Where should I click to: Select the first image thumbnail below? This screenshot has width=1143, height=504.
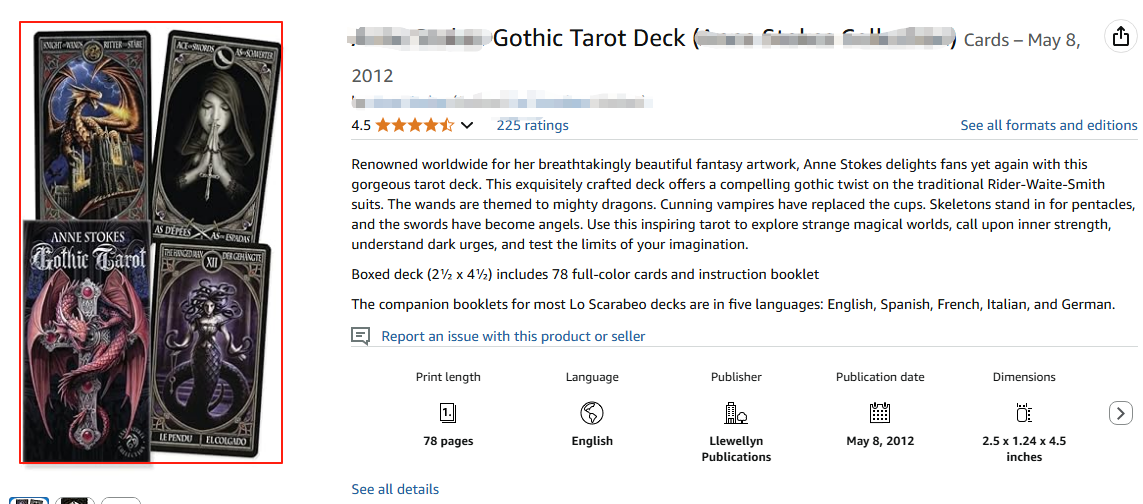pyautogui.click(x=29, y=499)
